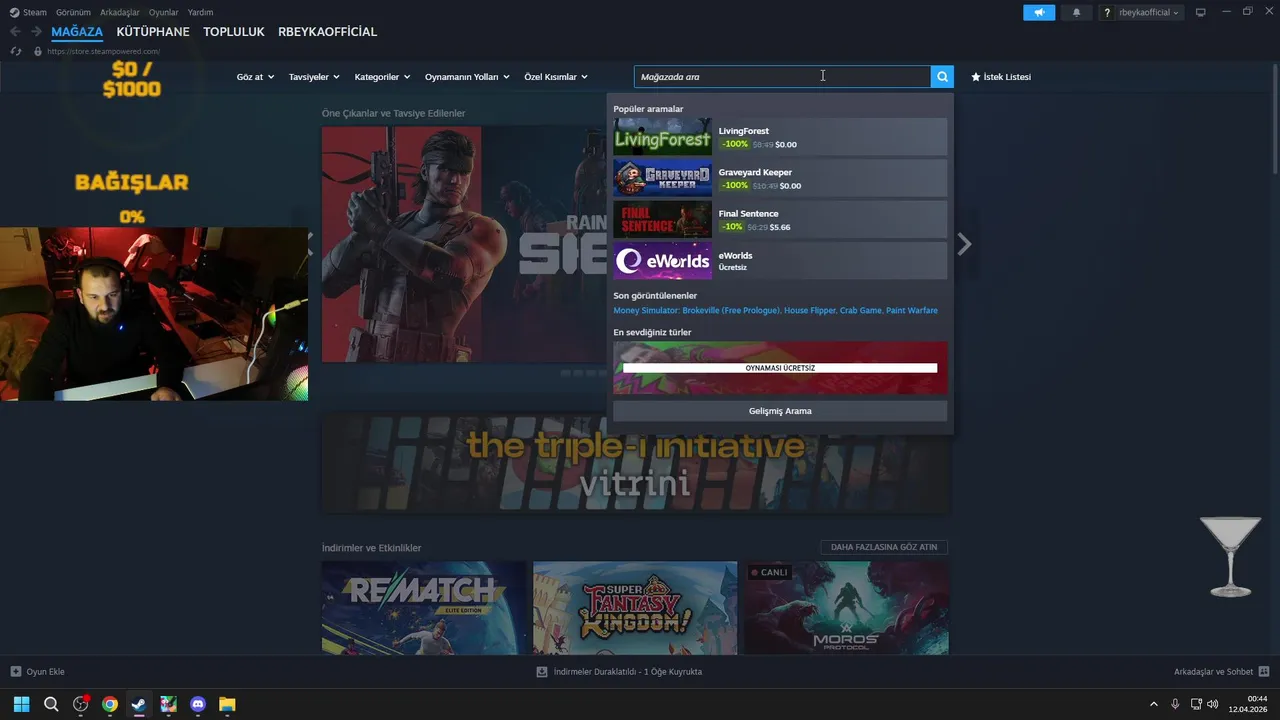The image size is (1280, 720).
Task: Open the REMATCH Elite Edition tile
Action: [x=424, y=608]
